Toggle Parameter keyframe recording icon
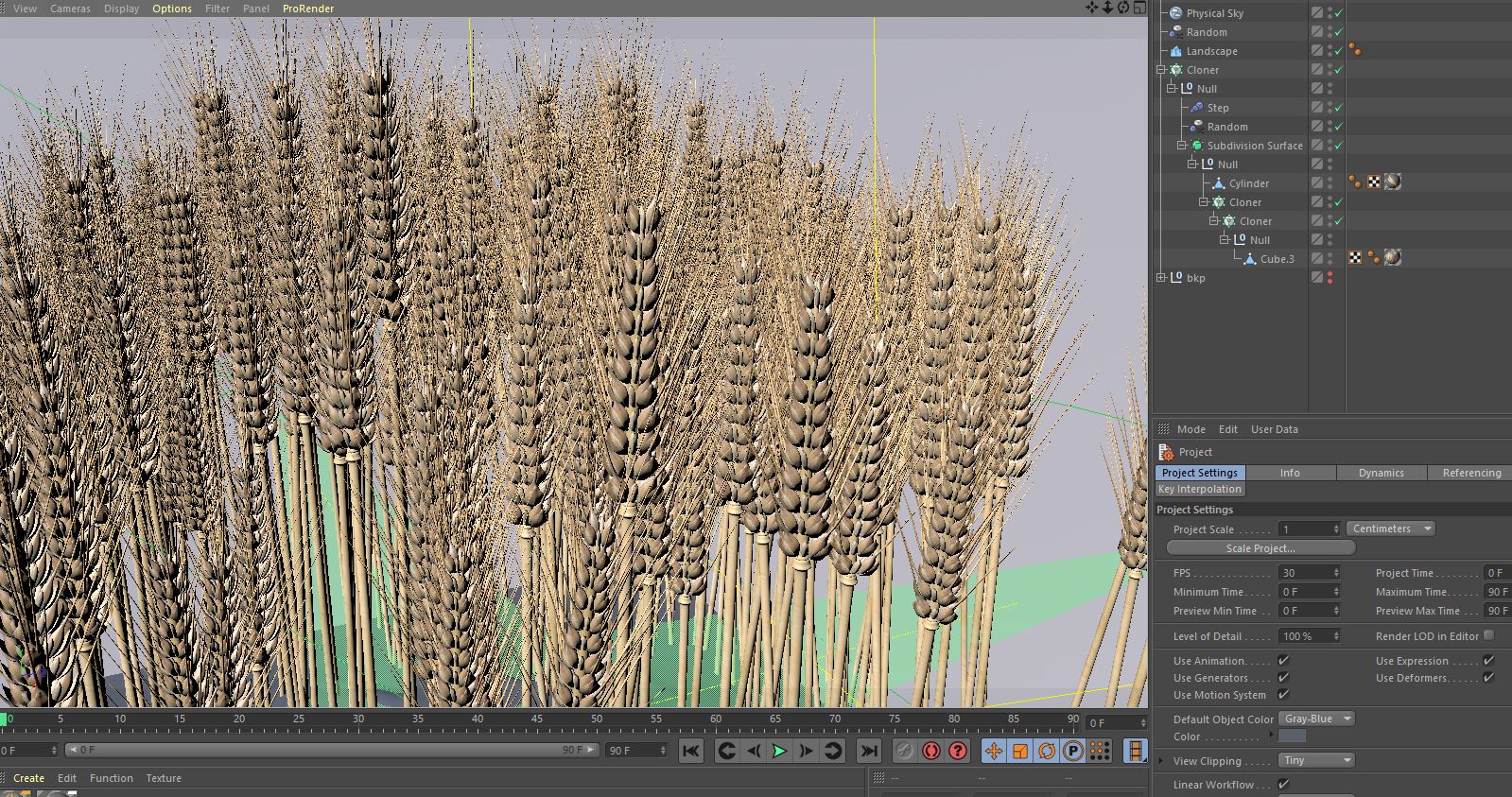 pyautogui.click(x=1073, y=751)
